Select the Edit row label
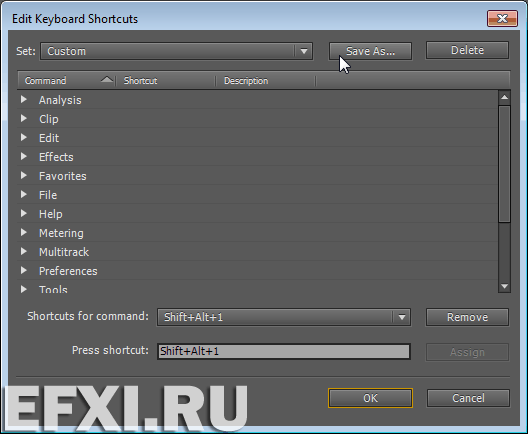The width and height of the screenshot is (528, 434). coord(49,138)
